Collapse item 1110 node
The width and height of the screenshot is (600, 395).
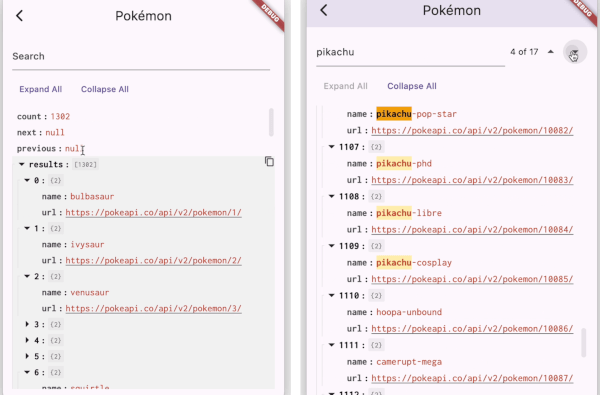coord(332,295)
